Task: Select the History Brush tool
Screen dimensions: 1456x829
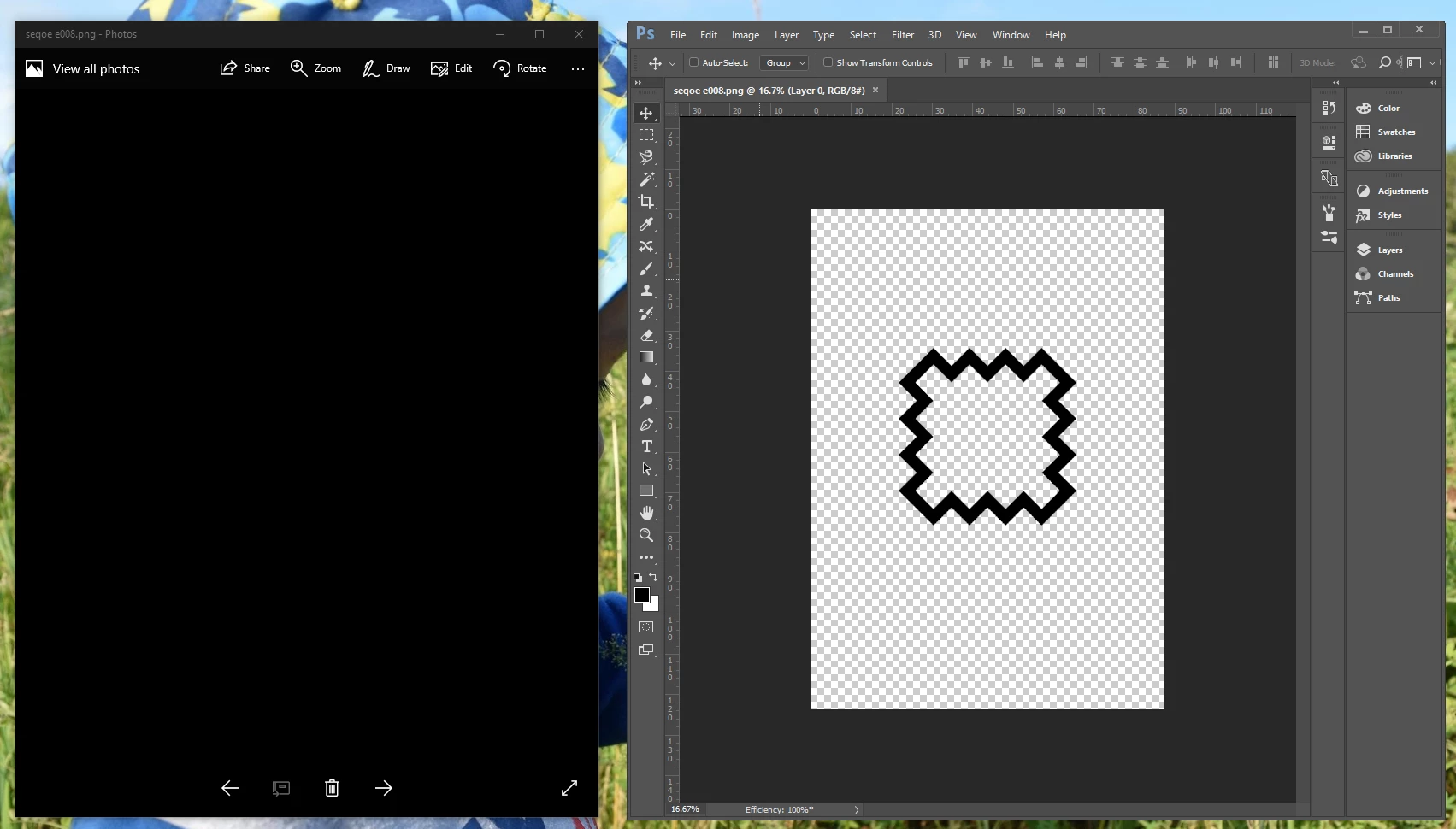Action: [646, 313]
